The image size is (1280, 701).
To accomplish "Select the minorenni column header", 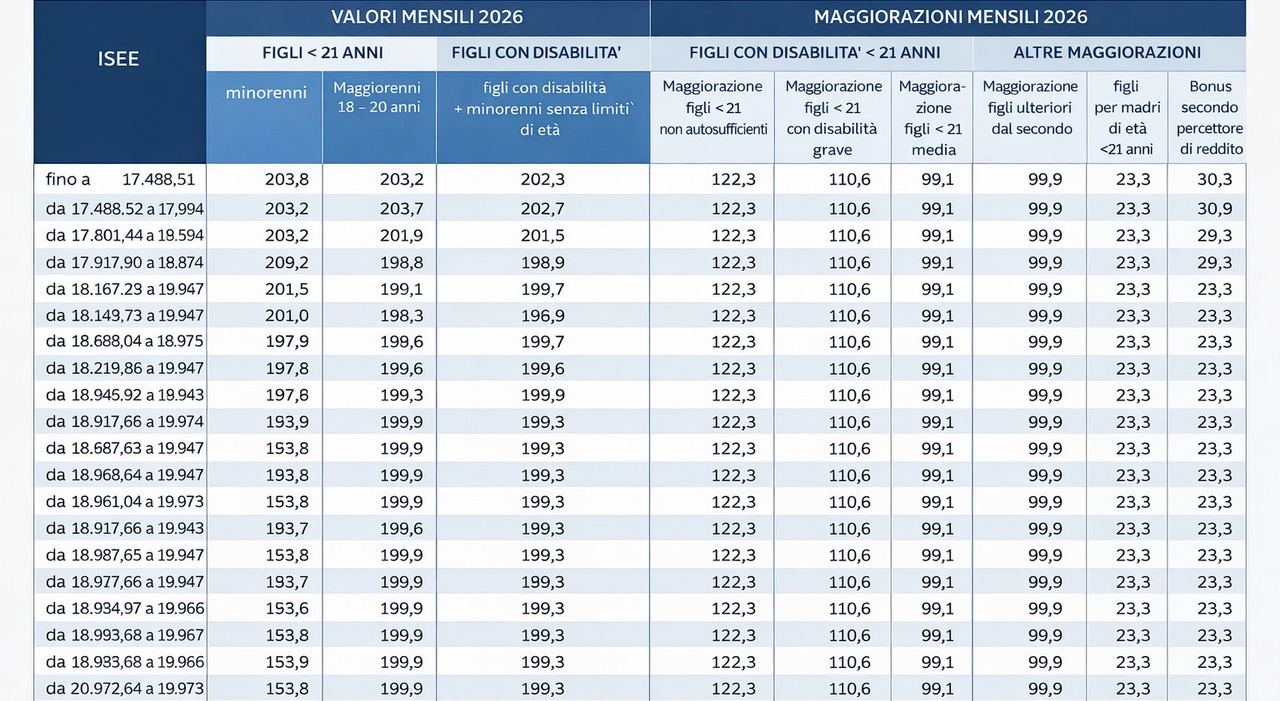I will (x=264, y=93).
